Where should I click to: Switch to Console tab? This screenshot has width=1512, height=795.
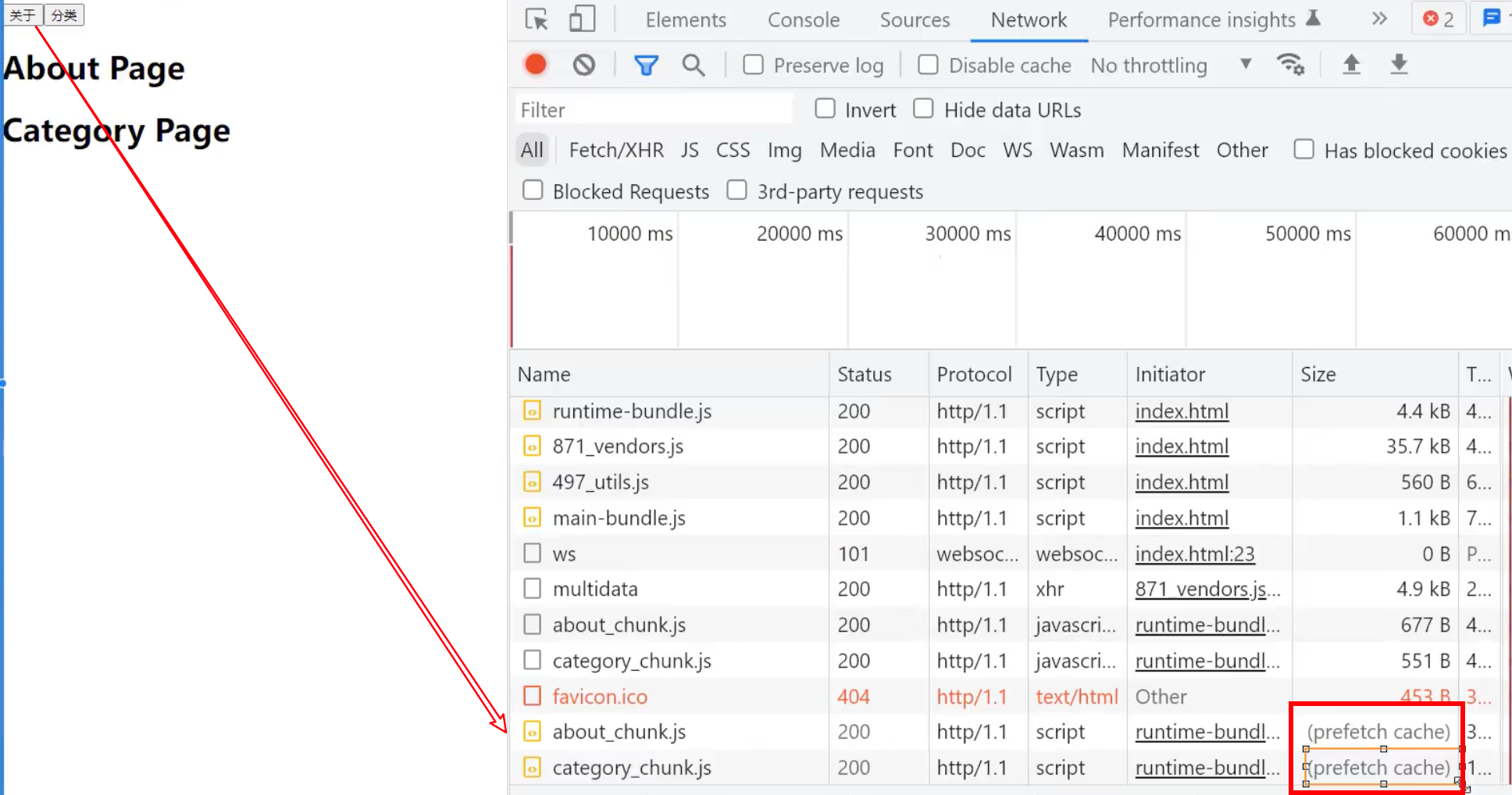point(804,20)
